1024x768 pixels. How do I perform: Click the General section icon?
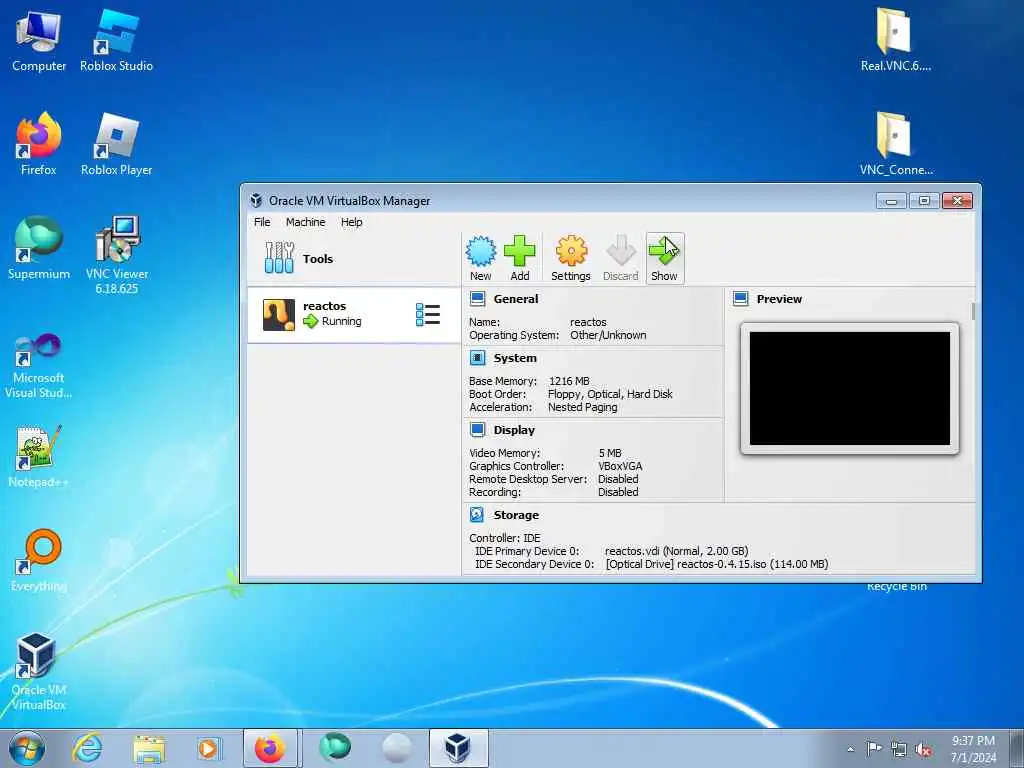point(477,299)
